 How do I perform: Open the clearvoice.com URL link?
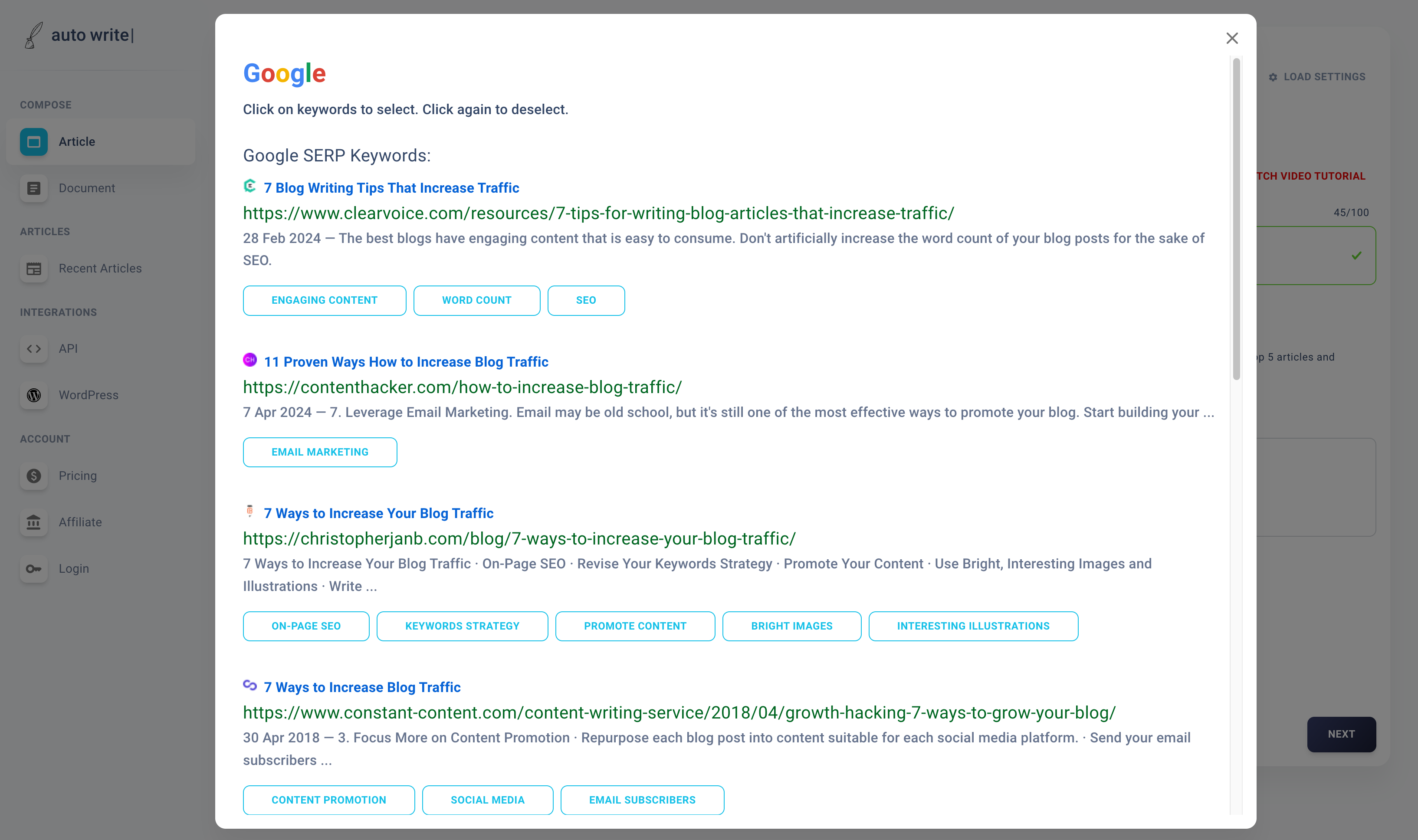click(x=599, y=213)
